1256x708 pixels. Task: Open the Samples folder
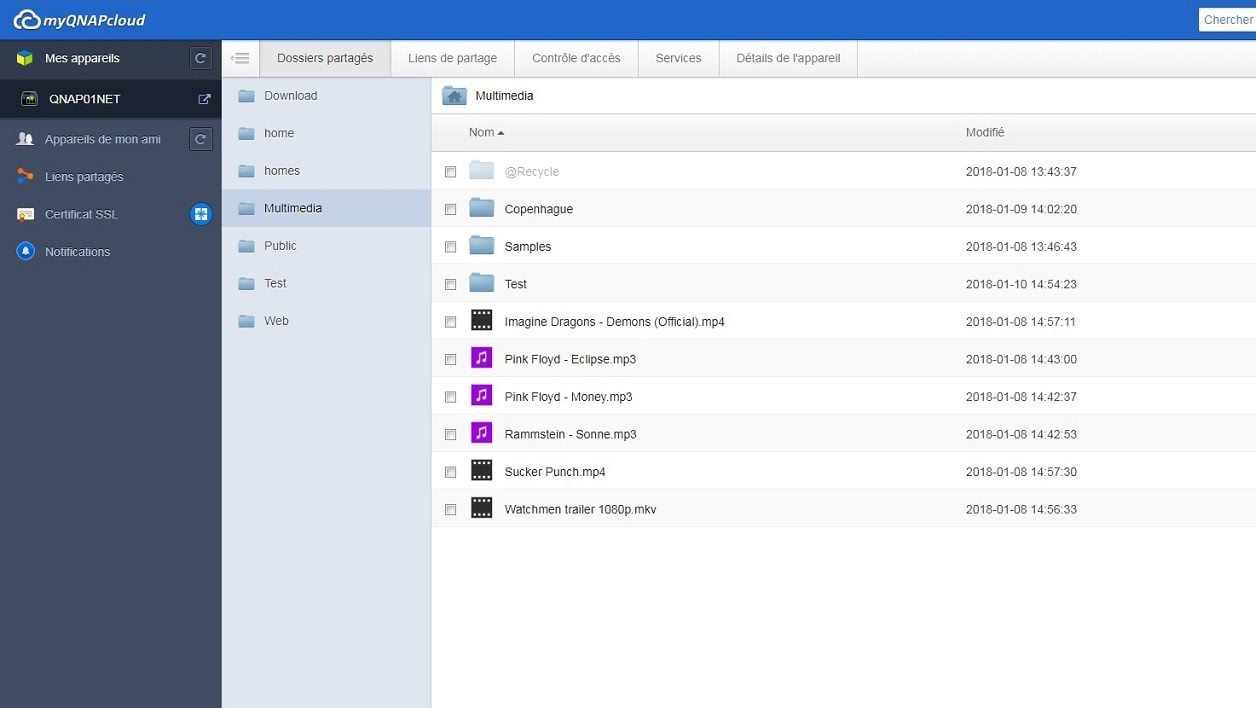click(x=527, y=247)
